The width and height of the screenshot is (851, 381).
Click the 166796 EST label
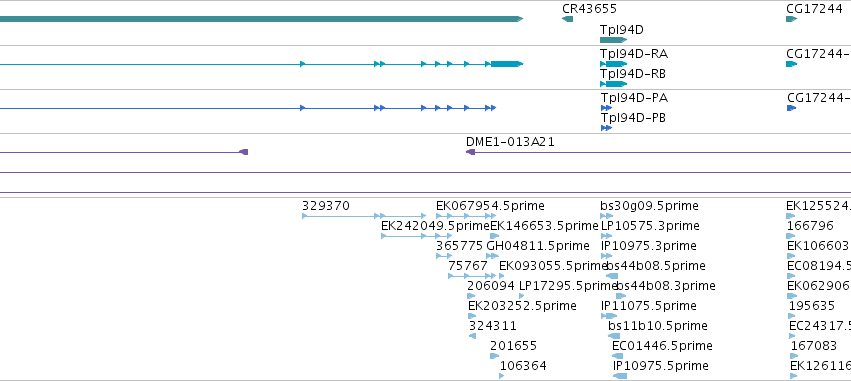pos(810,225)
